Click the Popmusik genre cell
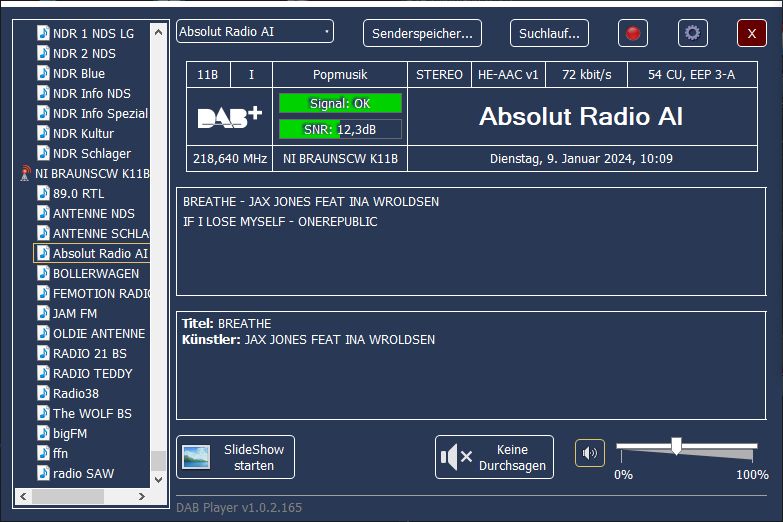This screenshot has width=783, height=522. coord(340,75)
